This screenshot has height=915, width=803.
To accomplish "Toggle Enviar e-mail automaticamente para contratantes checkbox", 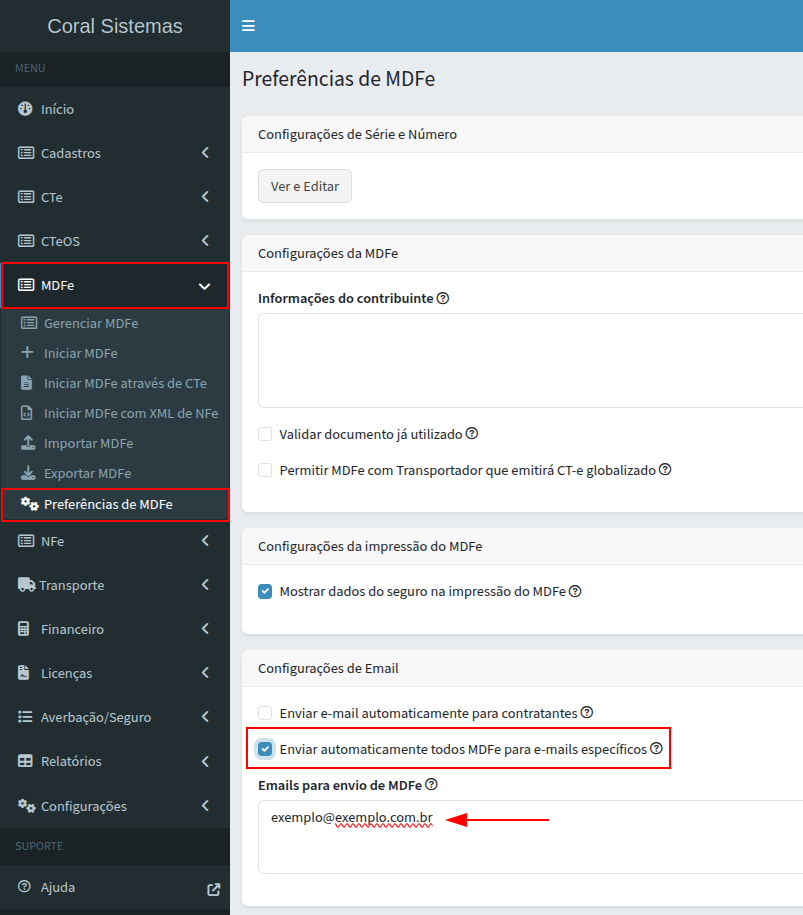I will click(x=265, y=713).
